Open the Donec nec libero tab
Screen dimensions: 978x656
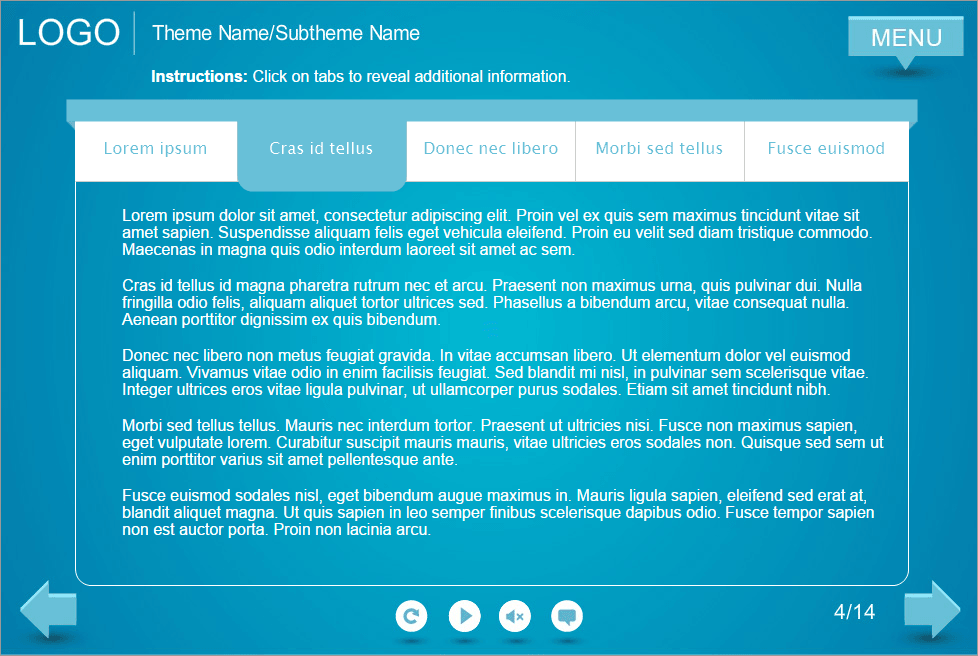click(x=490, y=148)
